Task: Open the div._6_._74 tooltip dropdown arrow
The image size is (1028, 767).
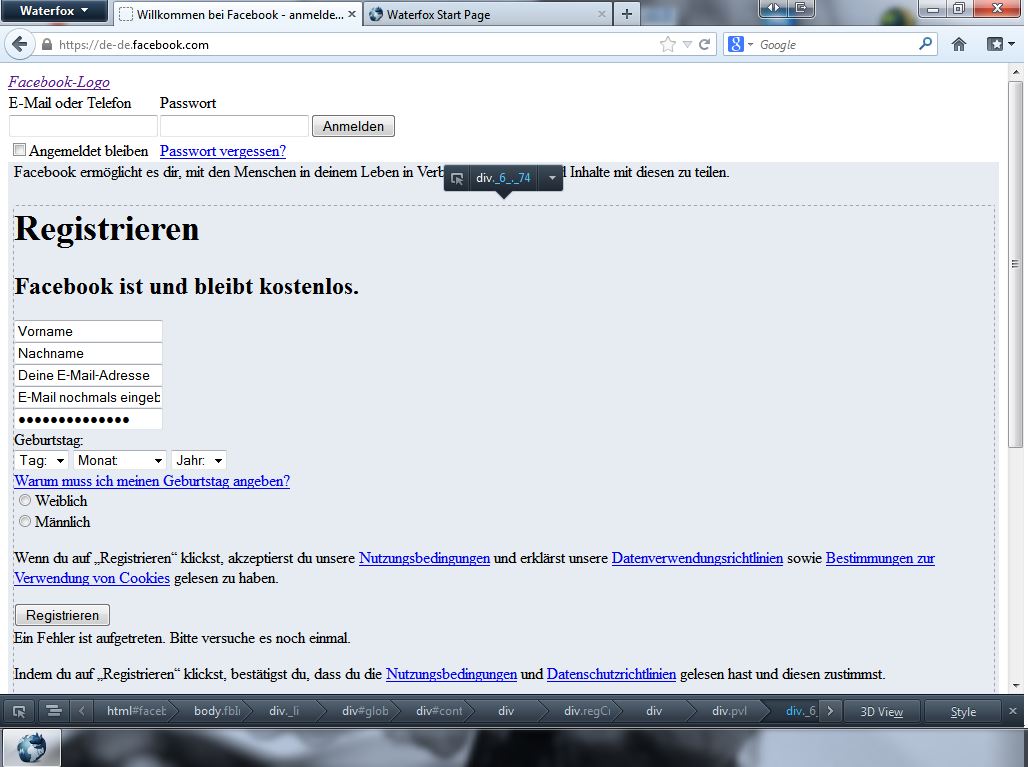Action: coord(552,178)
